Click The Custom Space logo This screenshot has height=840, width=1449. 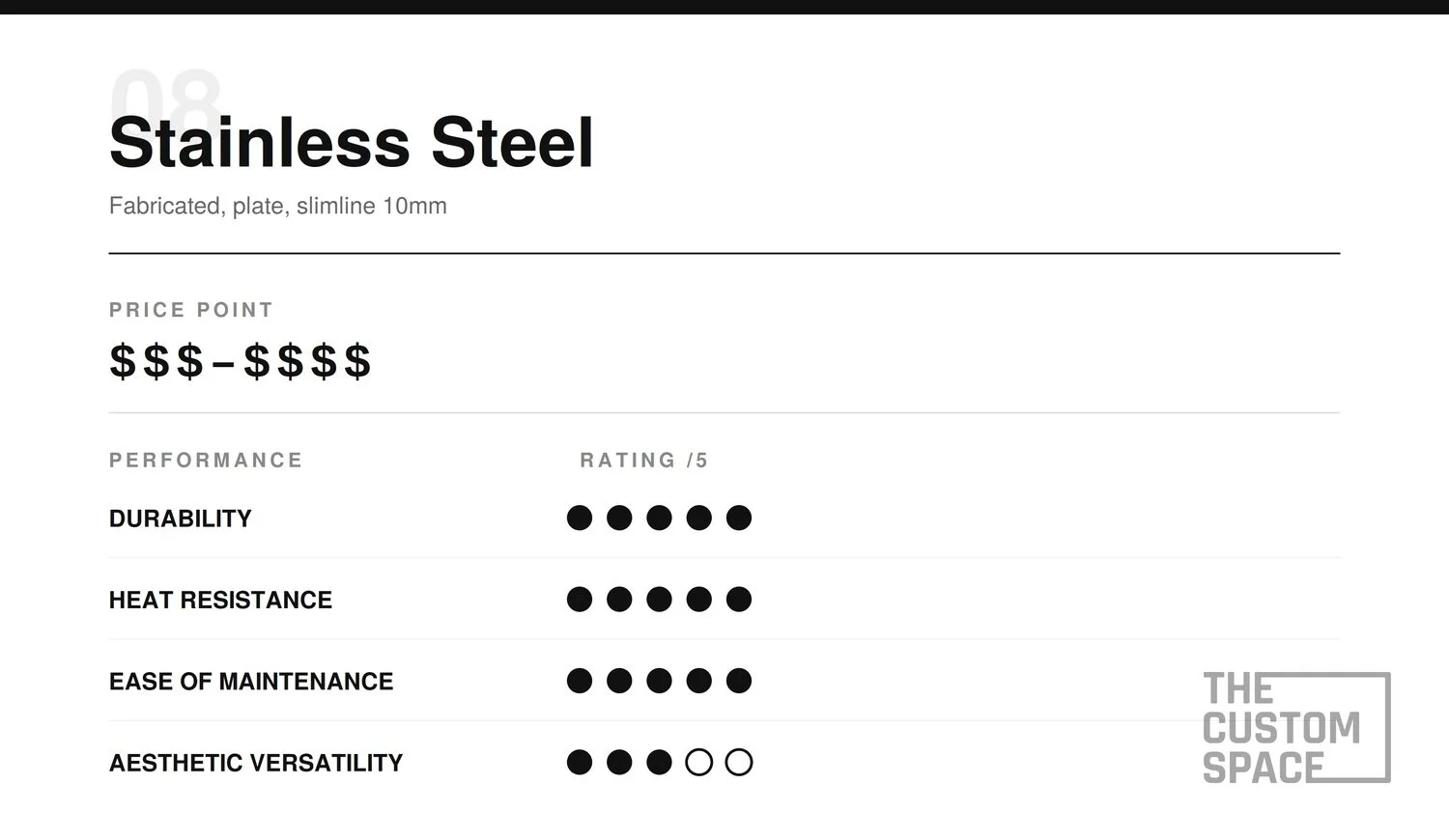pyautogui.click(x=1296, y=727)
